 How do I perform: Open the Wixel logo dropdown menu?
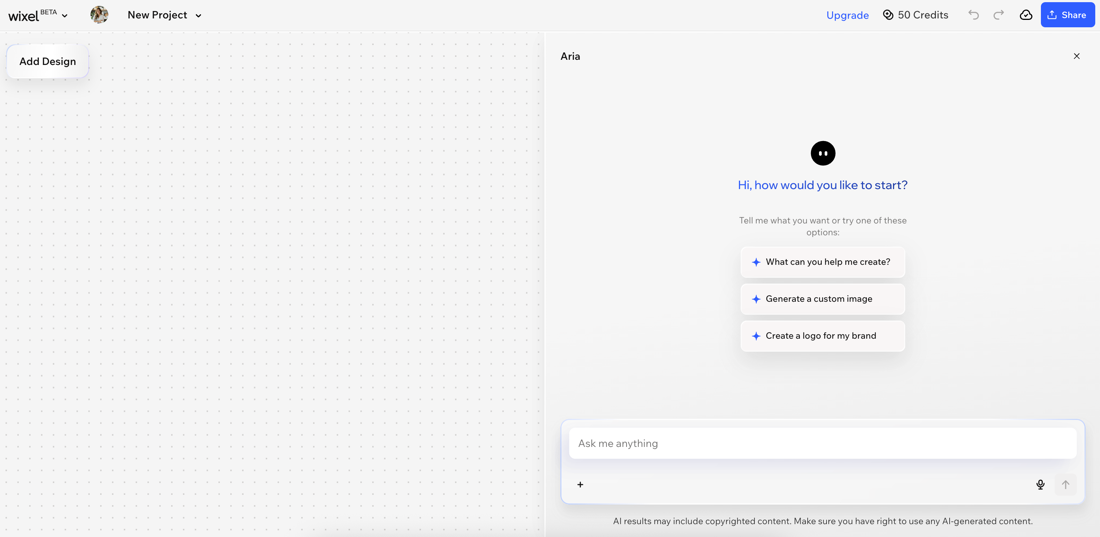point(38,15)
